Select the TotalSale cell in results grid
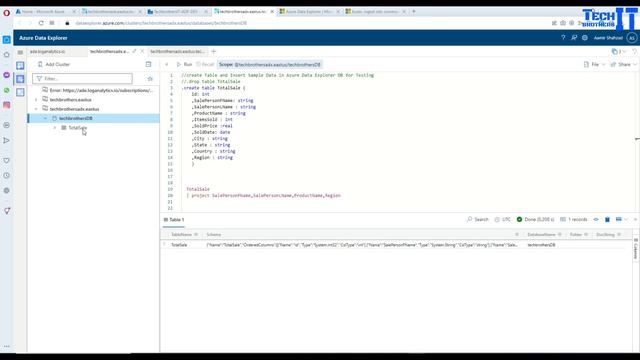 pyautogui.click(x=179, y=245)
